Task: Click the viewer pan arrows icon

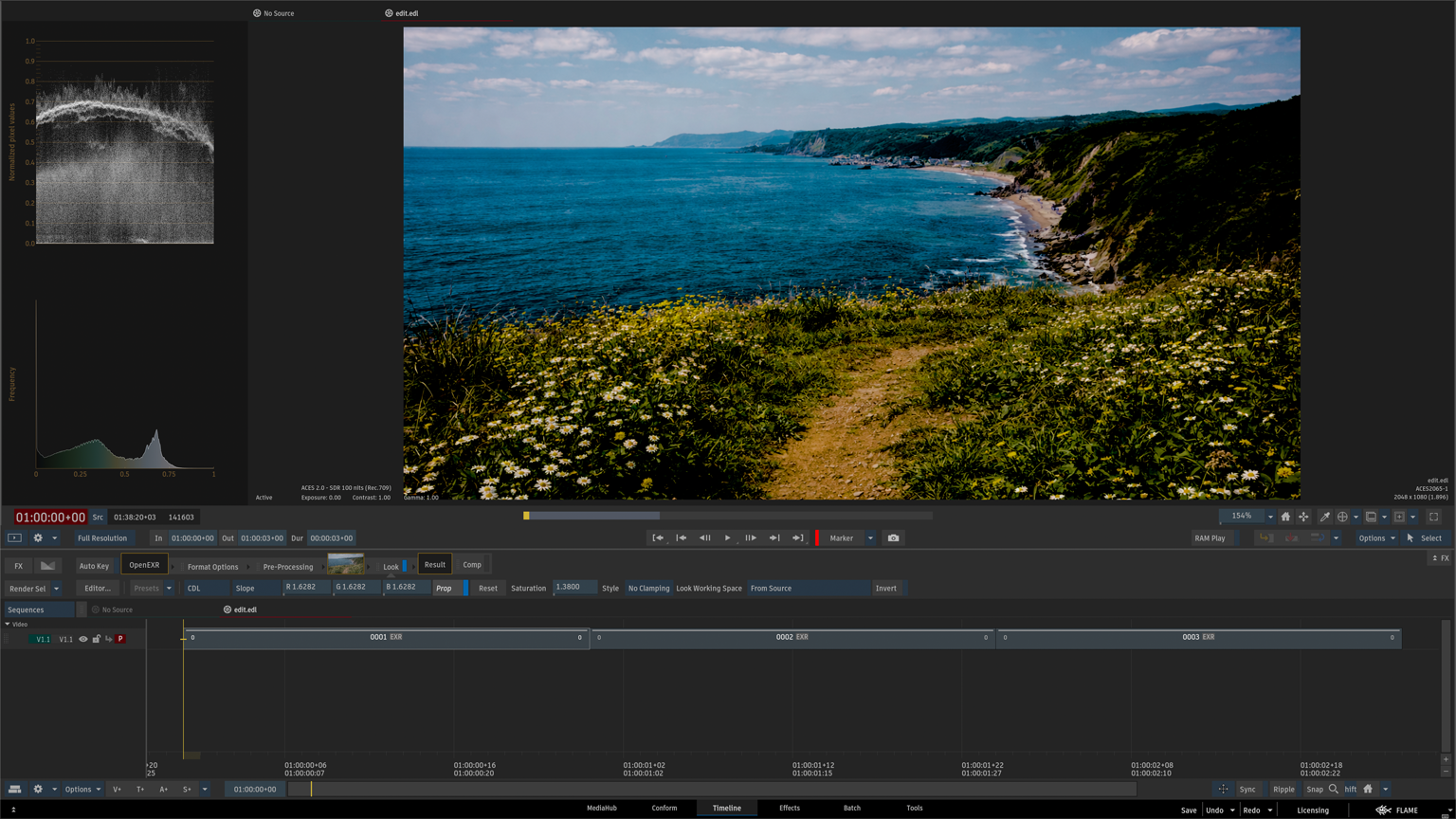Action: tap(1303, 517)
